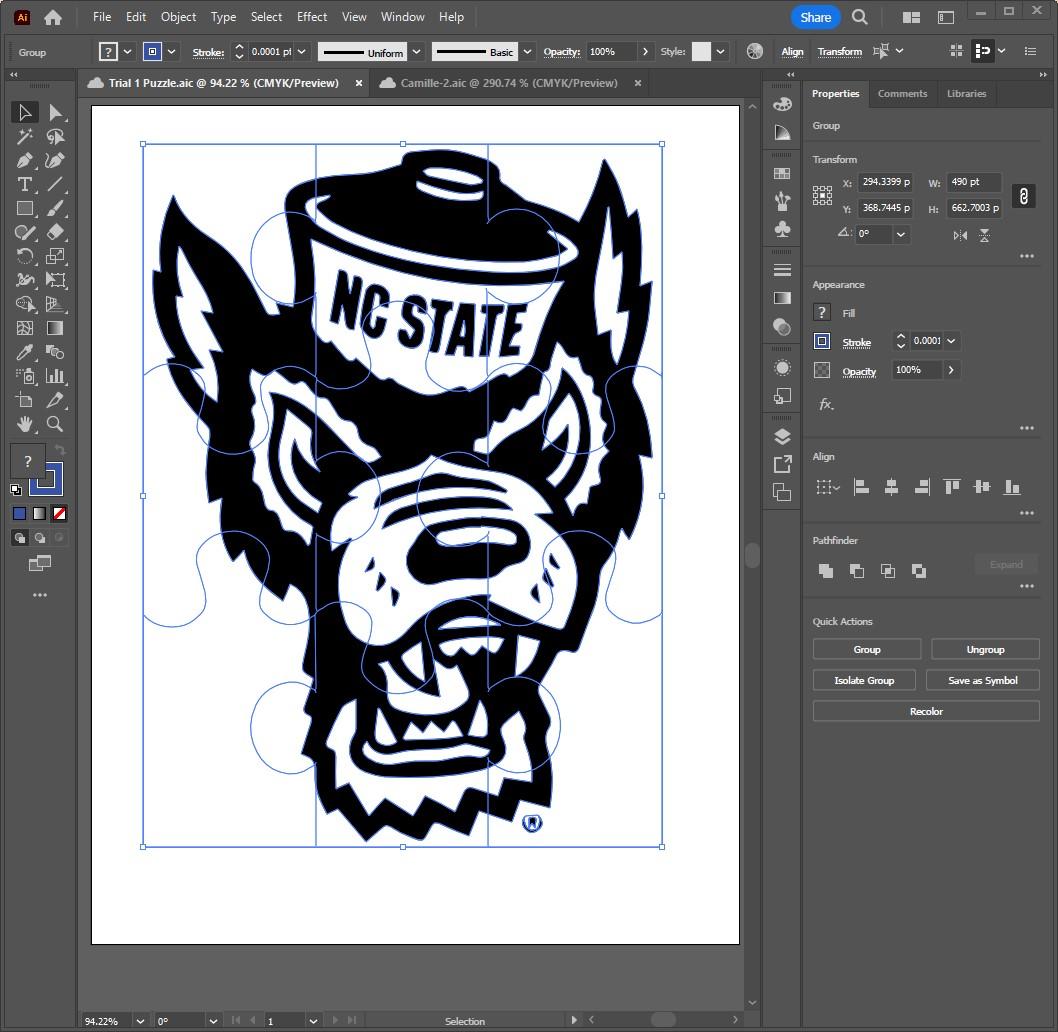Flip the selection horizontally
Viewport: 1058px width, 1032px height.
[x=960, y=236]
